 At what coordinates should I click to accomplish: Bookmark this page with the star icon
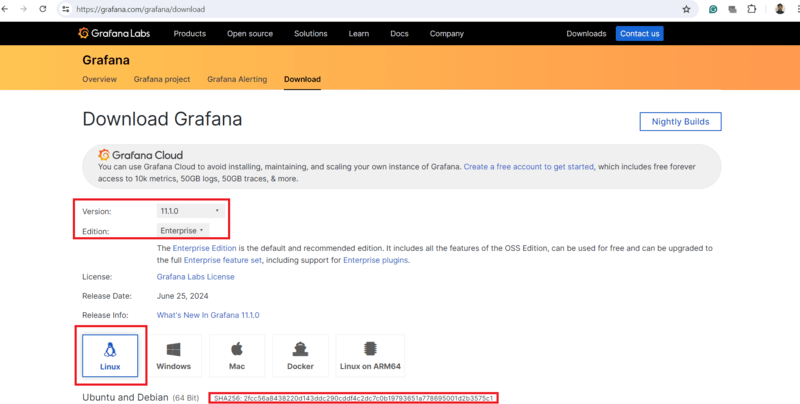pos(686,9)
